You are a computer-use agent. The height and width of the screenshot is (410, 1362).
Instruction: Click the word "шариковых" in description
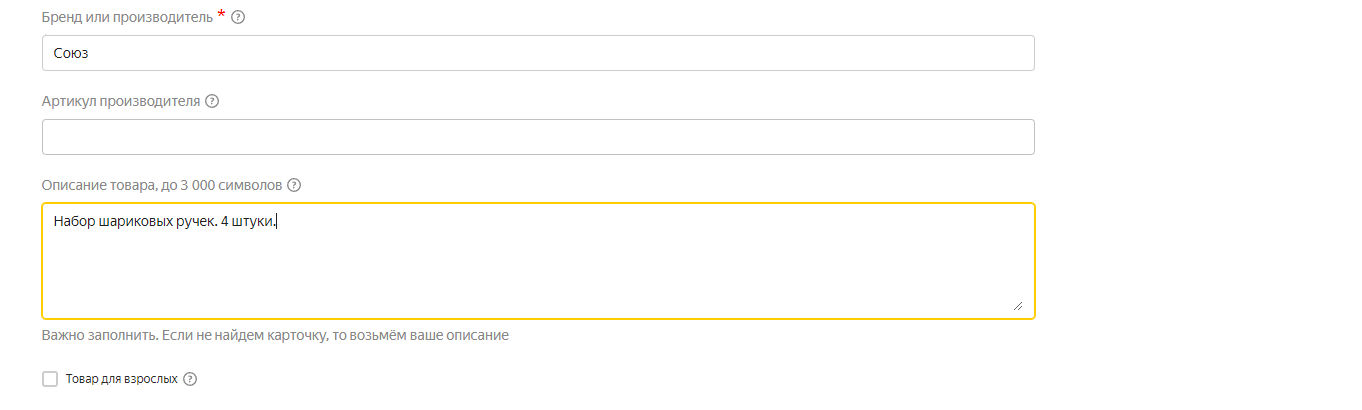click(x=135, y=221)
